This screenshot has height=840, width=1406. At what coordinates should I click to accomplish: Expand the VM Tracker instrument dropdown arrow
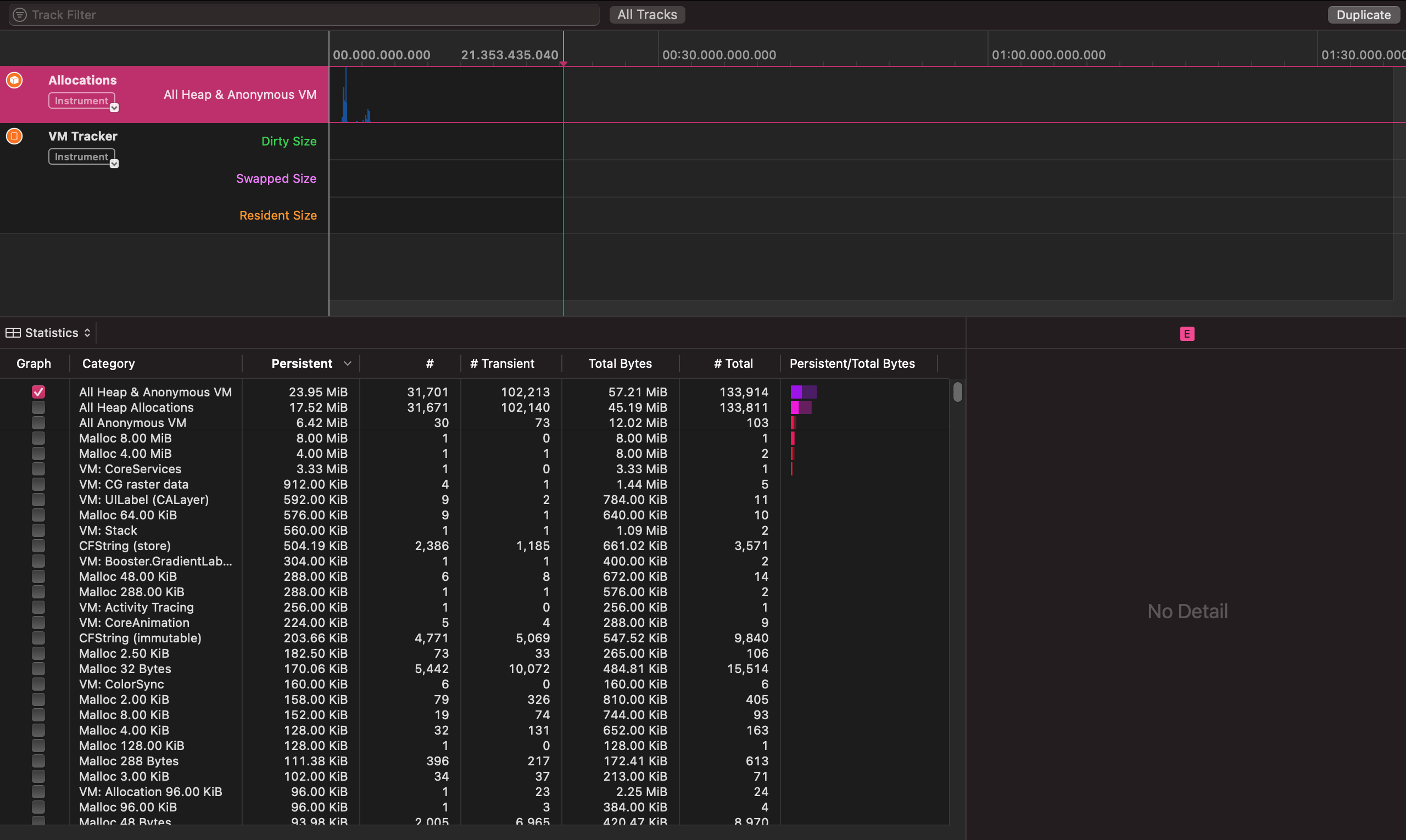click(x=114, y=164)
